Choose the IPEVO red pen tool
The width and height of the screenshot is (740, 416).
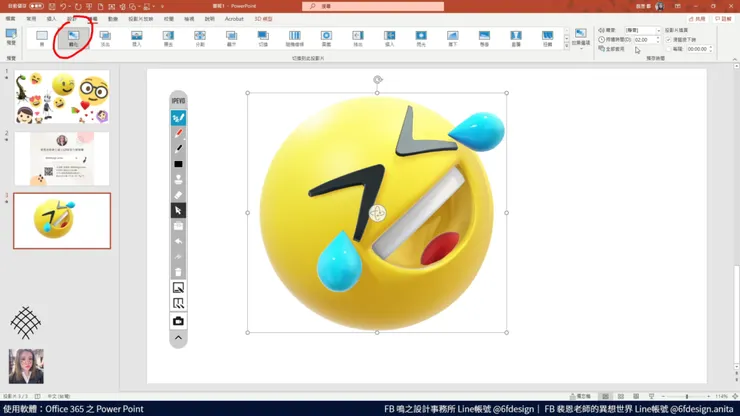(178, 133)
